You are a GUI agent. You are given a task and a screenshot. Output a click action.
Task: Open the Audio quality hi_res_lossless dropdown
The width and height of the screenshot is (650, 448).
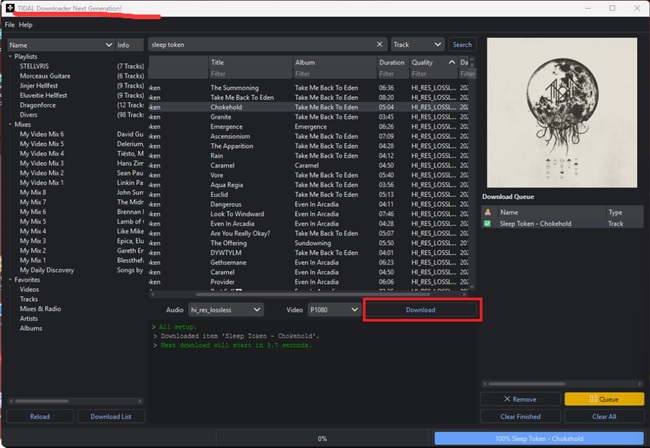(226, 310)
